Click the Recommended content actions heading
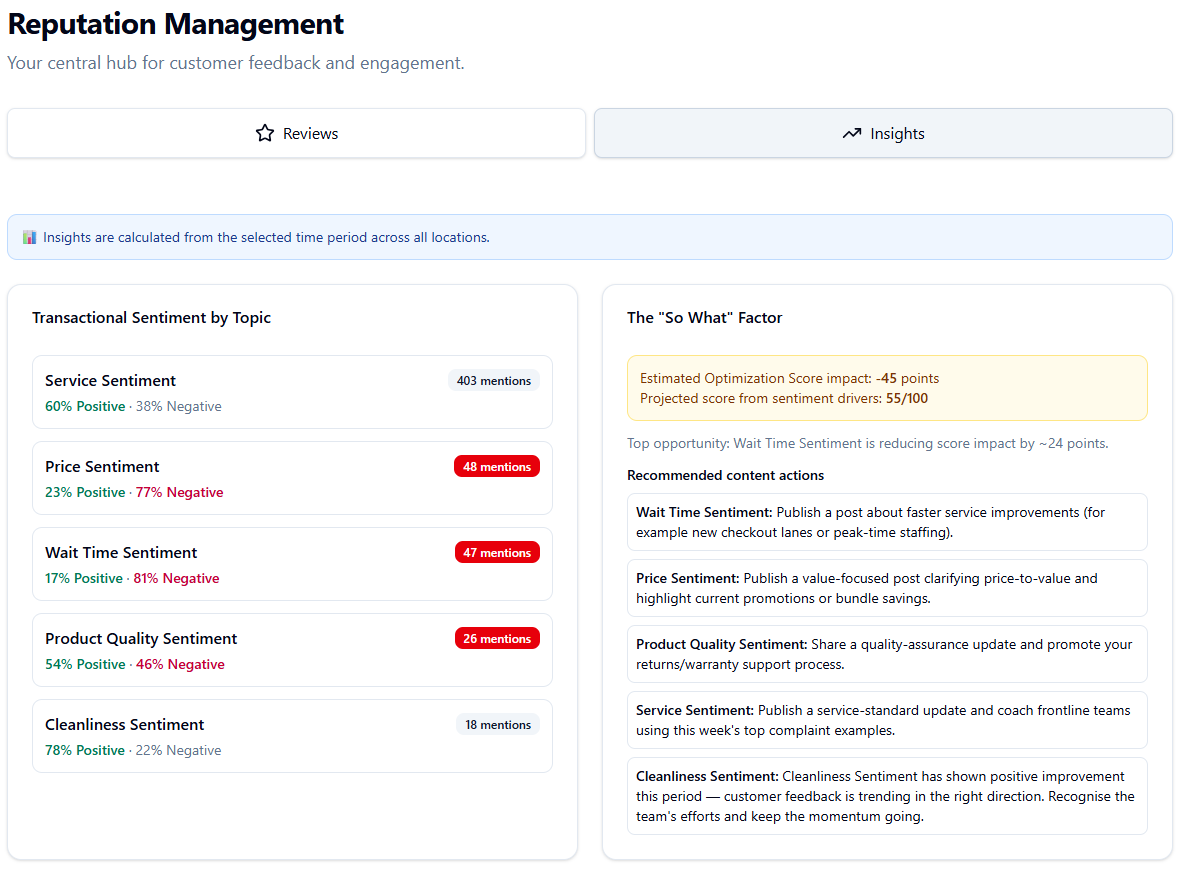This screenshot has height=870, width=1192. click(725, 475)
